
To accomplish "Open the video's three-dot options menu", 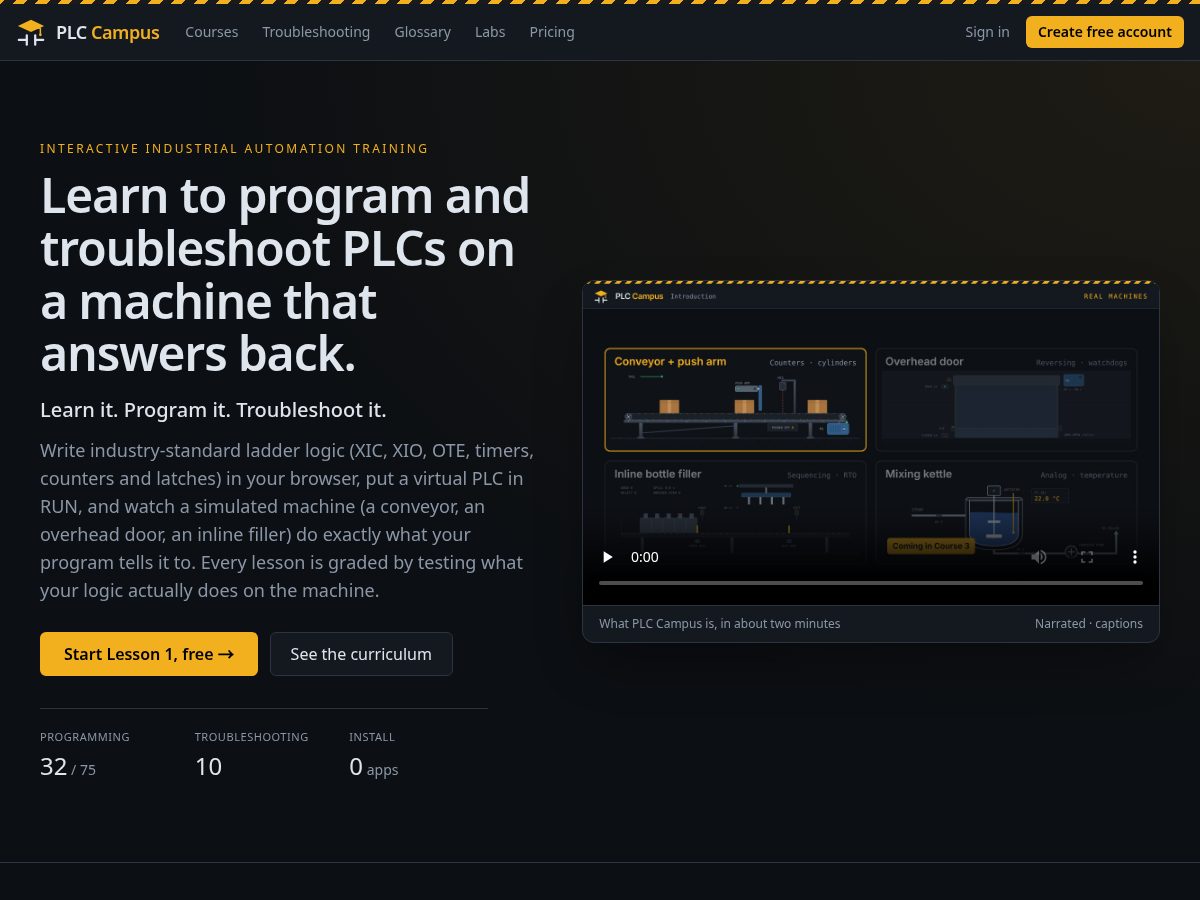I will coord(1135,557).
